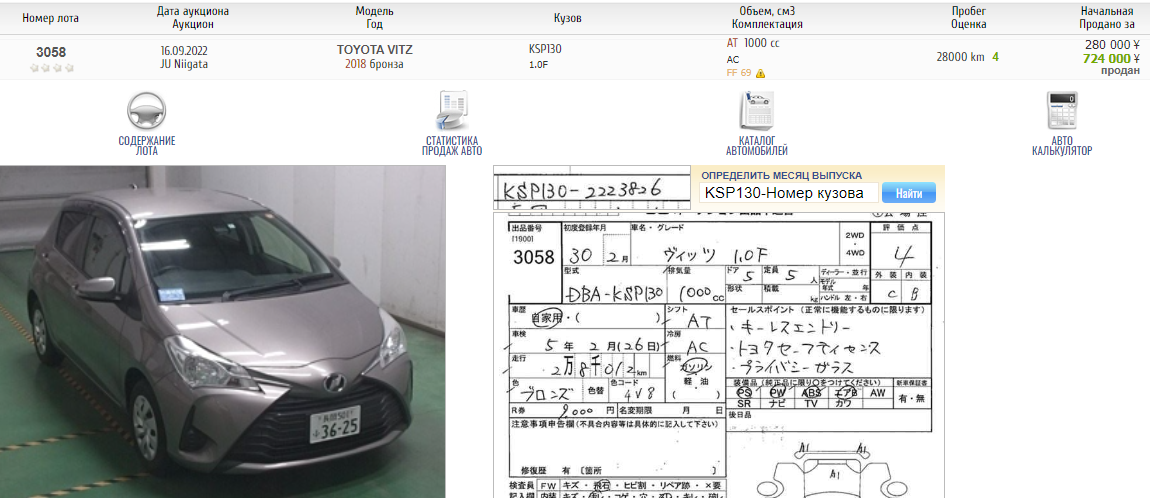Open the sales statistics report icon
Screen dimensions: 1150x498
(452, 111)
